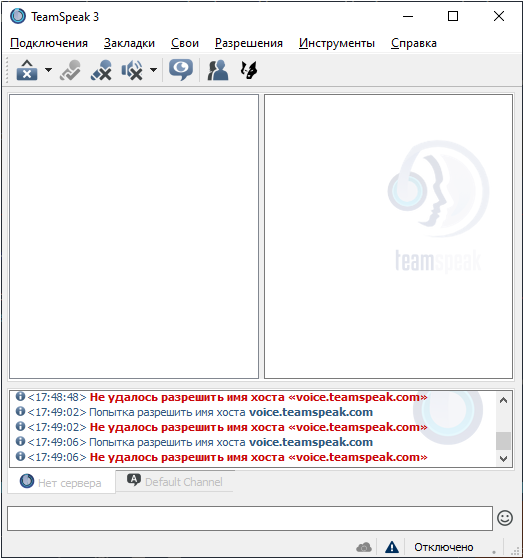
Task: Expand the dropdown beside mute speakers icon
Action: coord(153,70)
